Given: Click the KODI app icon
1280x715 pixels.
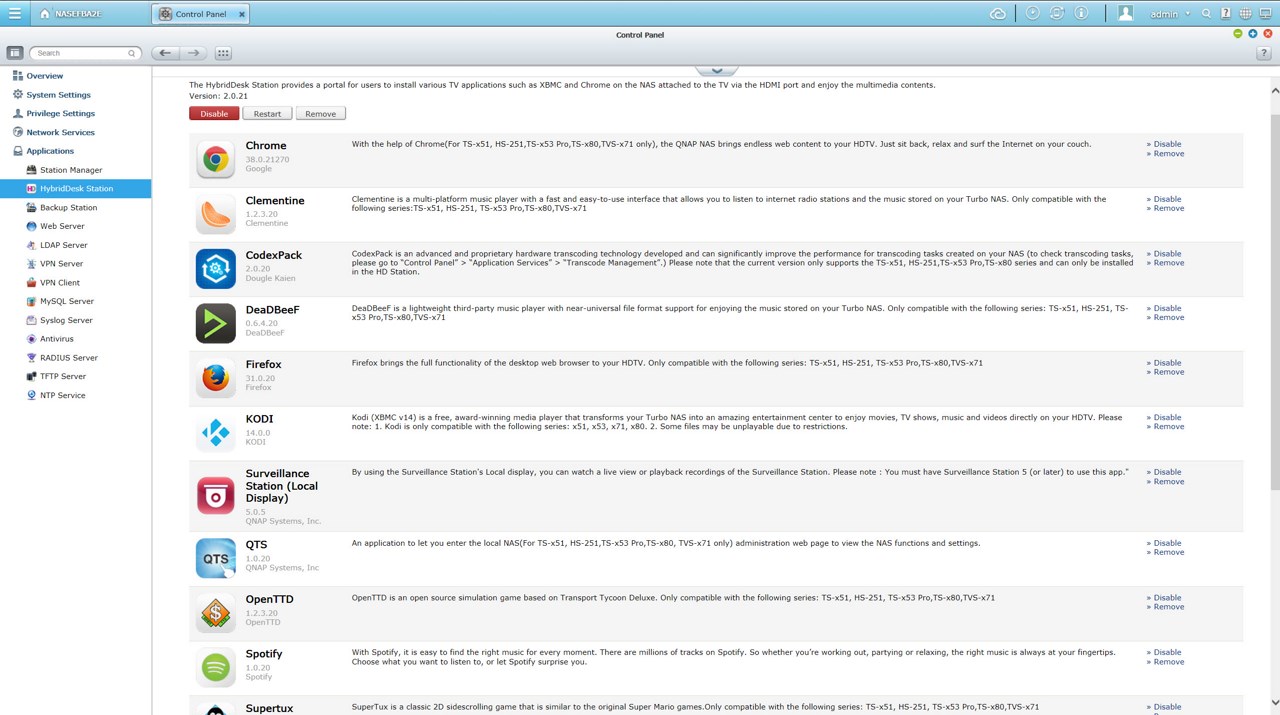Looking at the screenshot, I should point(215,433).
